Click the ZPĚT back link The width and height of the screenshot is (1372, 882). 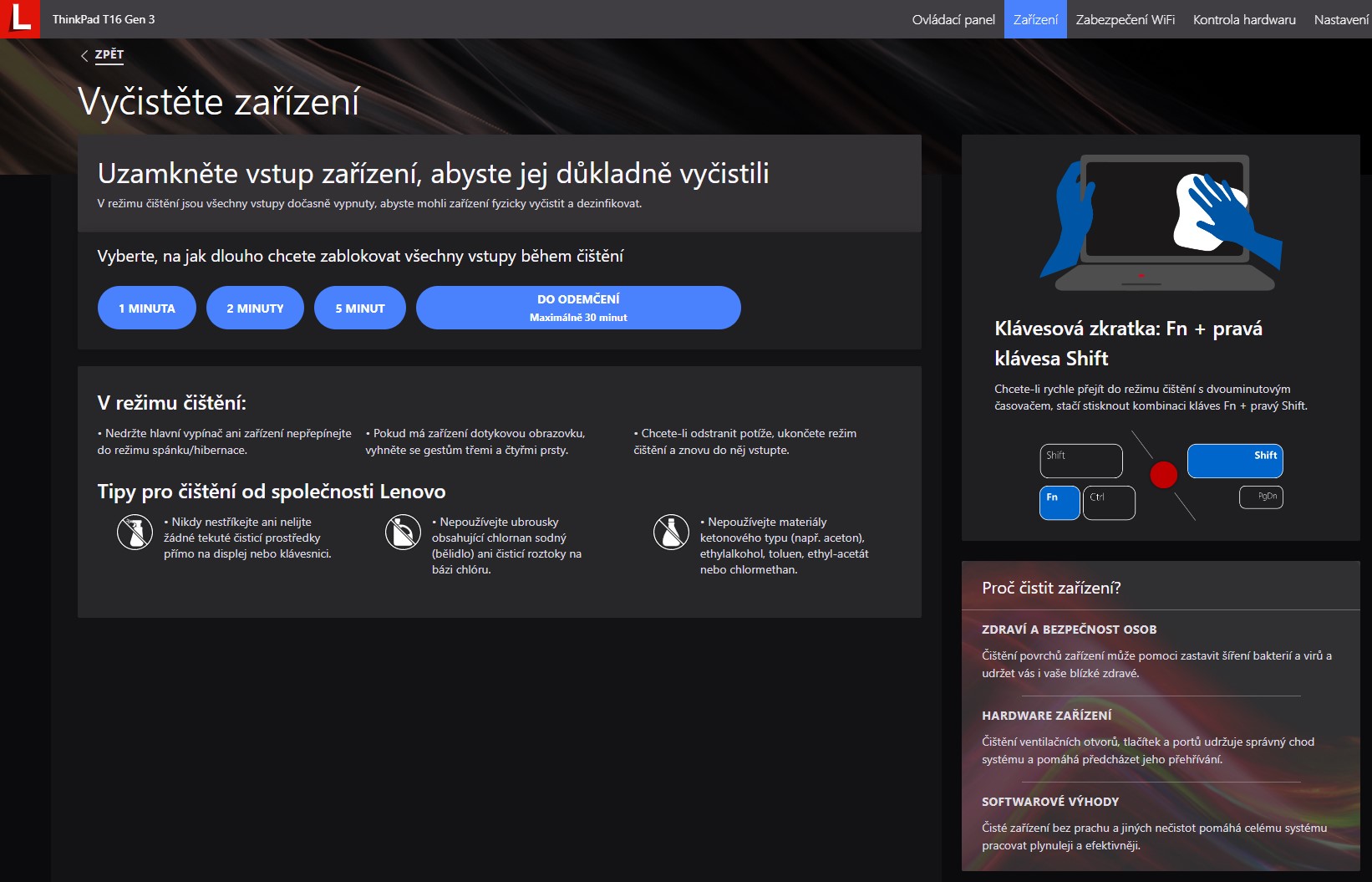(109, 54)
